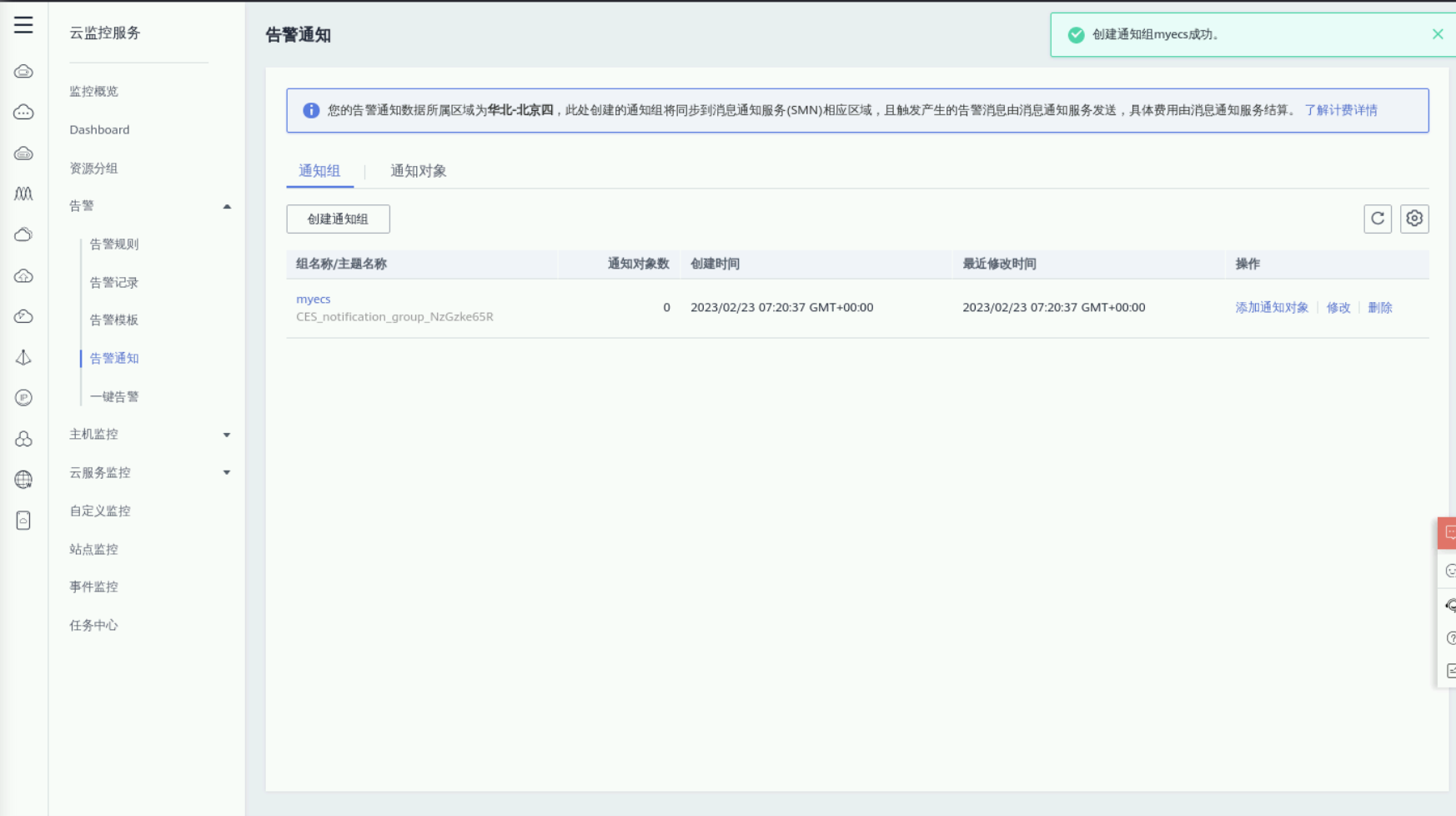Open the red chat bubble widget
1456x816 pixels.
click(1448, 533)
